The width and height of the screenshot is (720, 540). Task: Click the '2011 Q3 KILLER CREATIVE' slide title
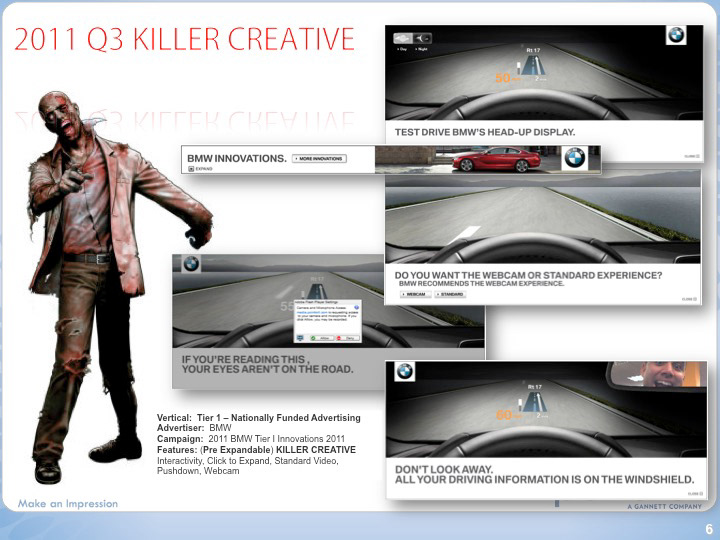pos(185,39)
